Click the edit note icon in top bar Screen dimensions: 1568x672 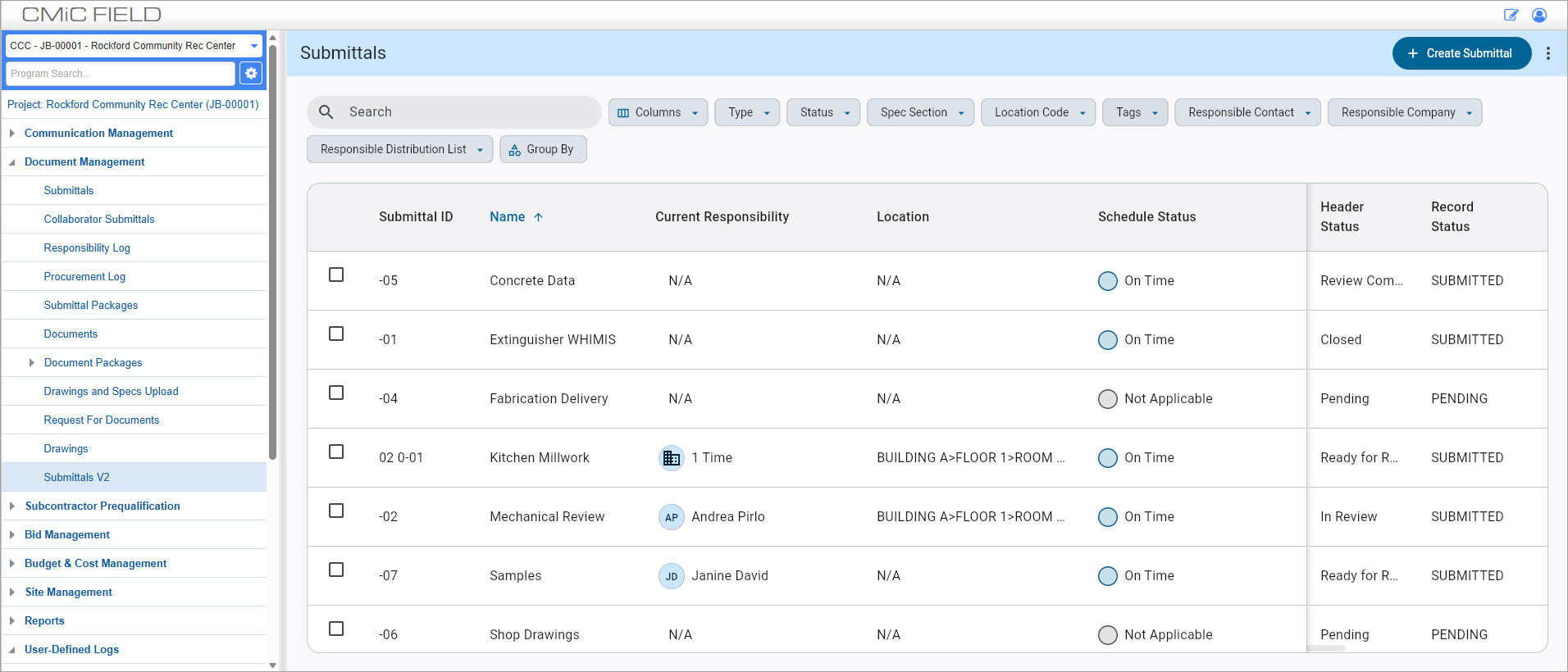tap(1511, 15)
